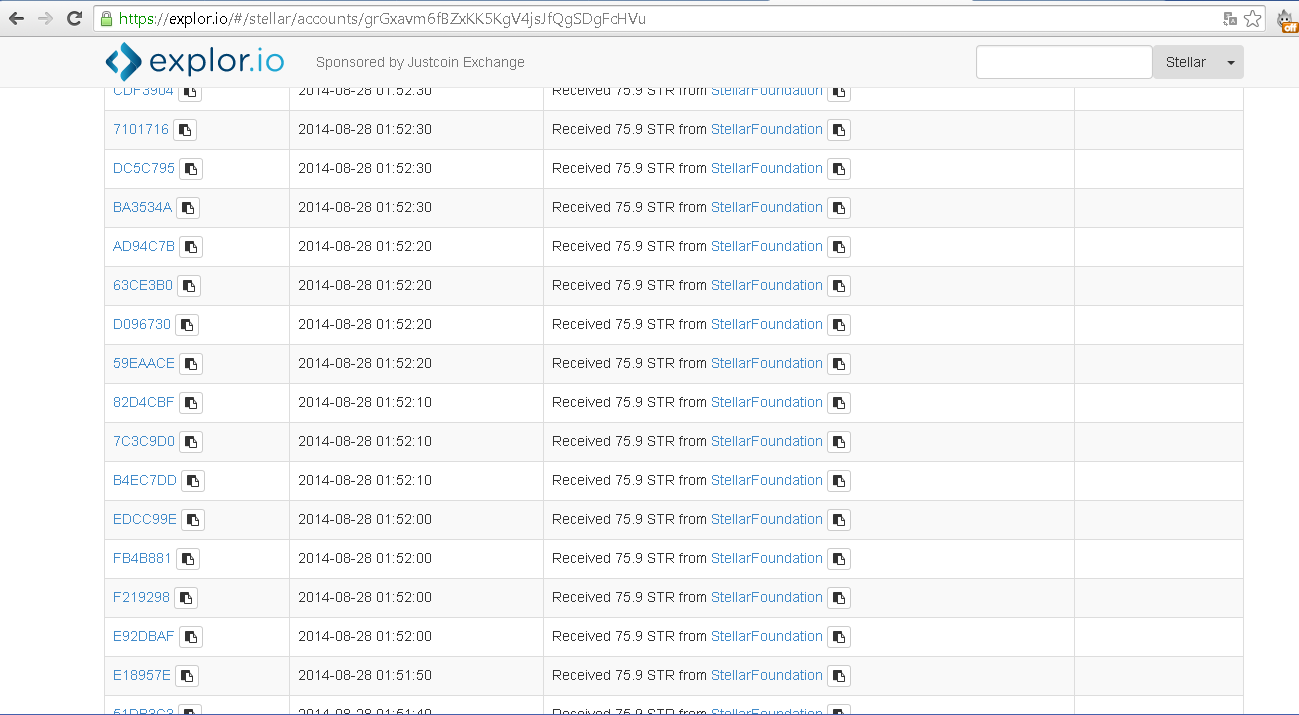Open StellarFoundation link in F219298 row
The width and height of the screenshot is (1299, 715).
pos(767,597)
